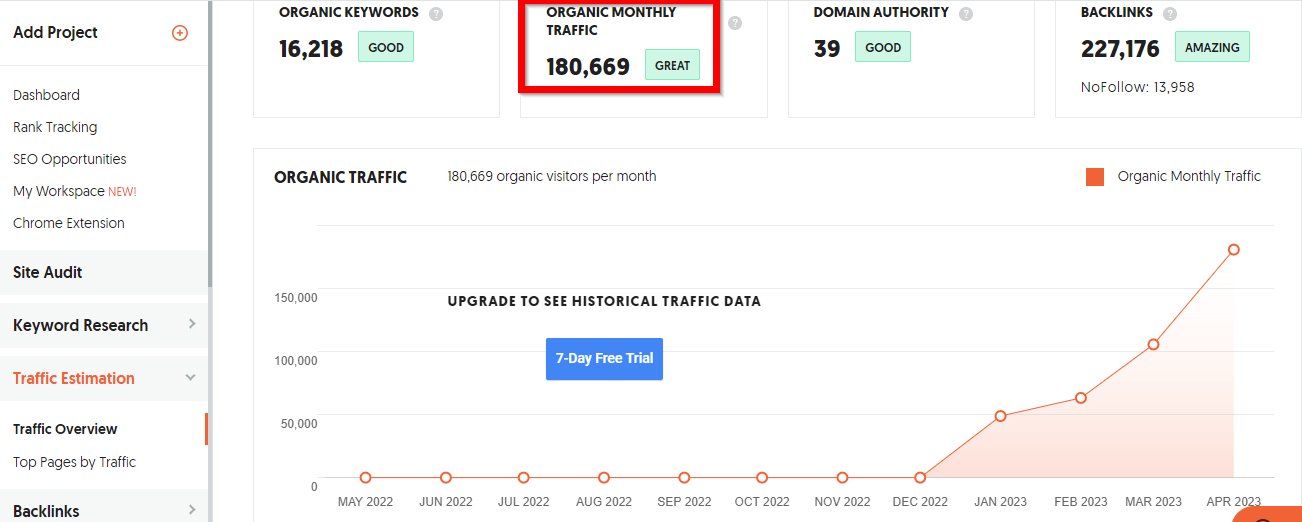The width and height of the screenshot is (1302, 522).
Task: Collapse the Traffic Estimation section chevron
Action: pyautogui.click(x=191, y=378)
